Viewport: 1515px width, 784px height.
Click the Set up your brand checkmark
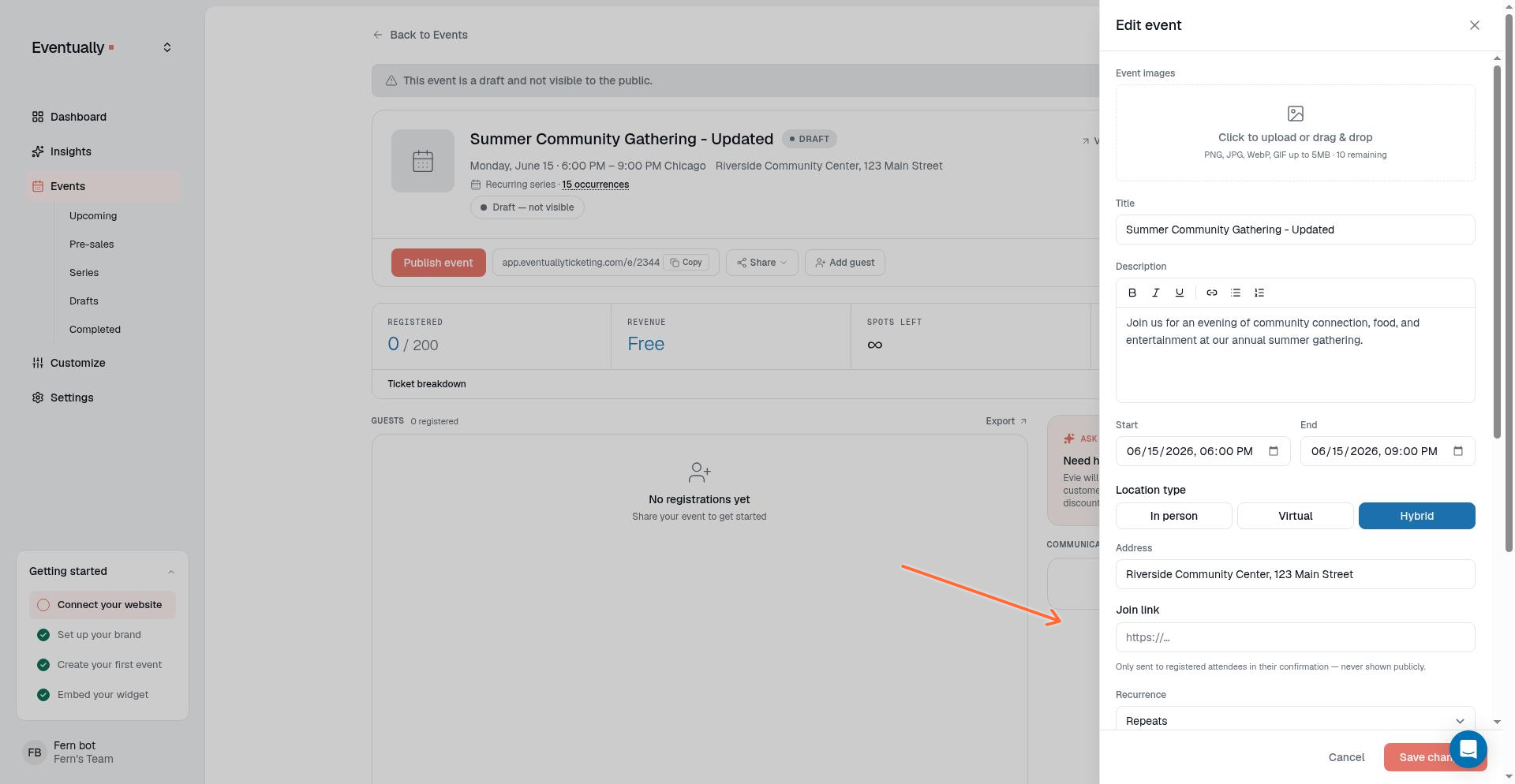pos(43,635)
